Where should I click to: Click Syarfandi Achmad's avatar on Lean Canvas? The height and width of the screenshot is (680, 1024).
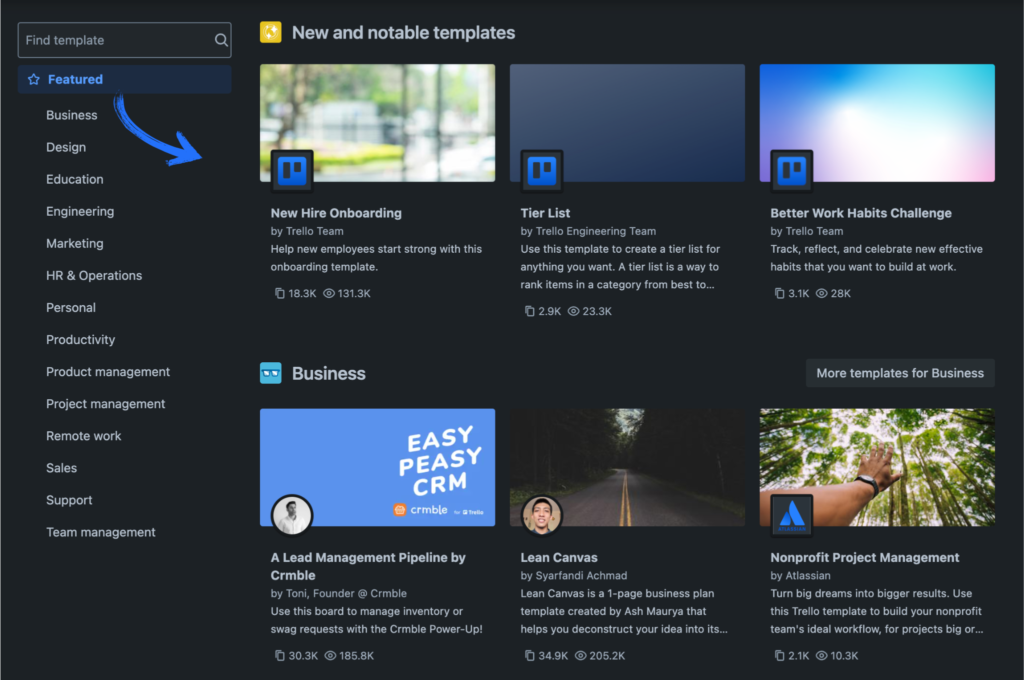[541, 515]
